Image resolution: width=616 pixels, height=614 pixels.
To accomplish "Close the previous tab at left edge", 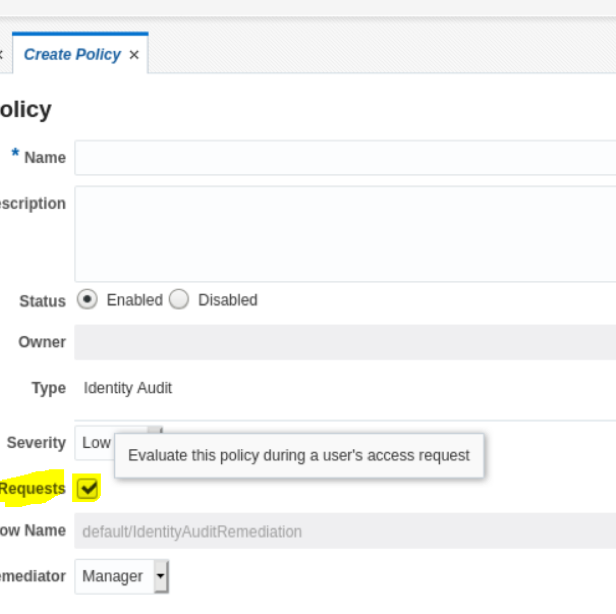I will 2,55.
